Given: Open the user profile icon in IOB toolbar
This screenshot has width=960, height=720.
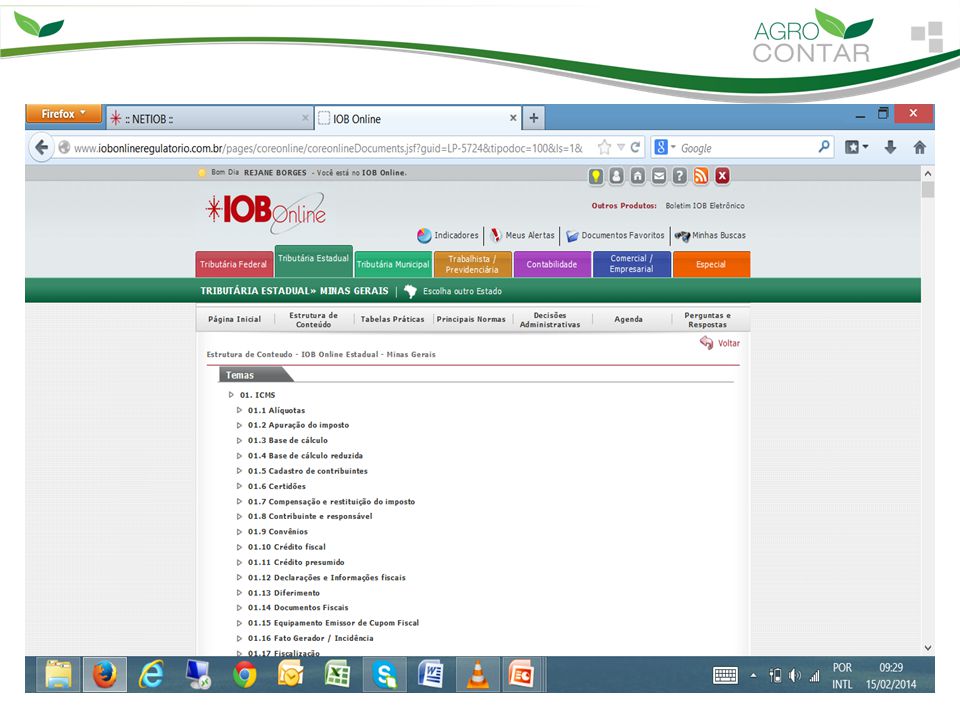Looking at the screenshot, I should (617, 176).
